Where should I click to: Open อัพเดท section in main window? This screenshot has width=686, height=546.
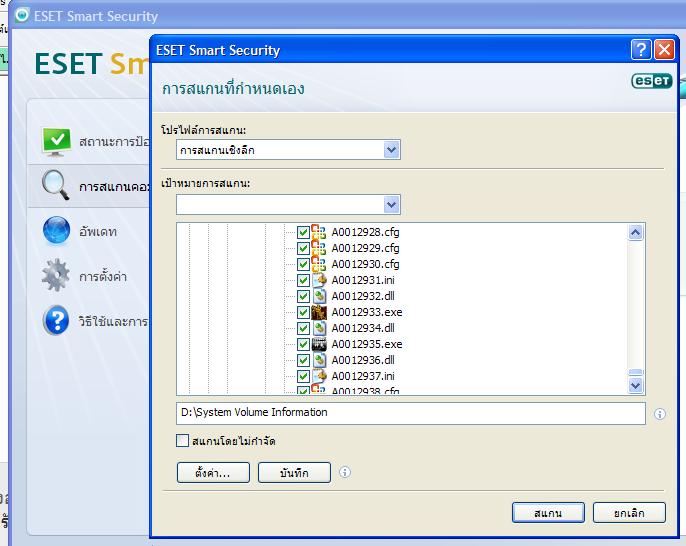point(98,231)
